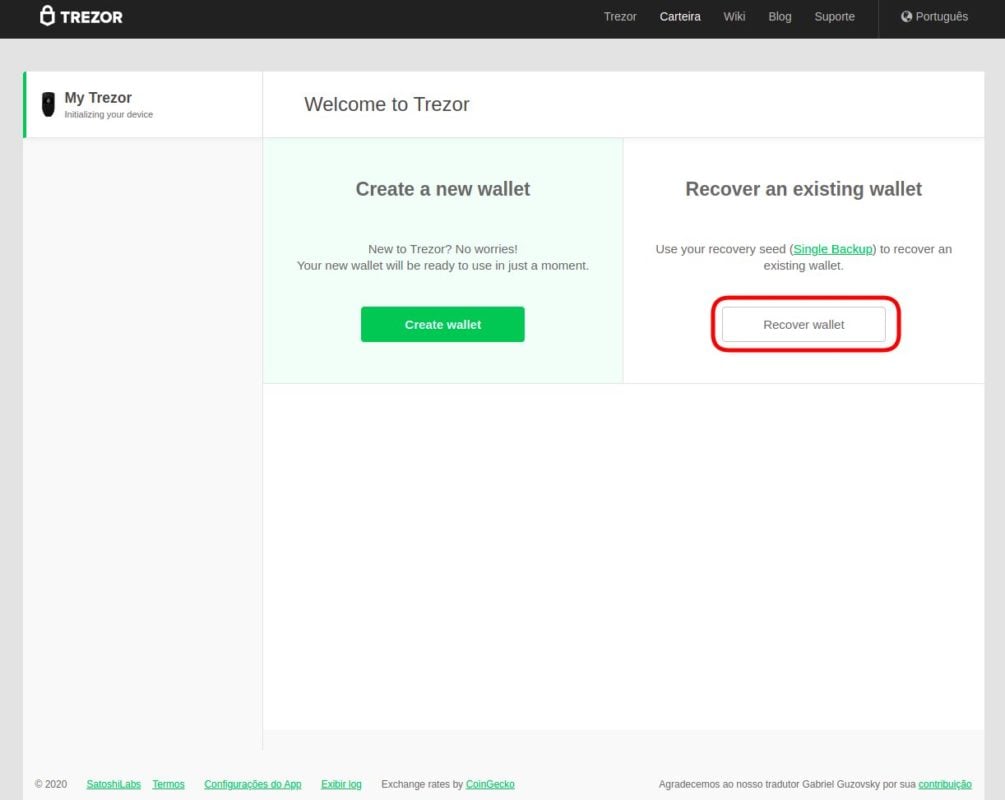Open Suporte in the header
Viewport: 1005px width, 800px height.
(x=835, y=17)
